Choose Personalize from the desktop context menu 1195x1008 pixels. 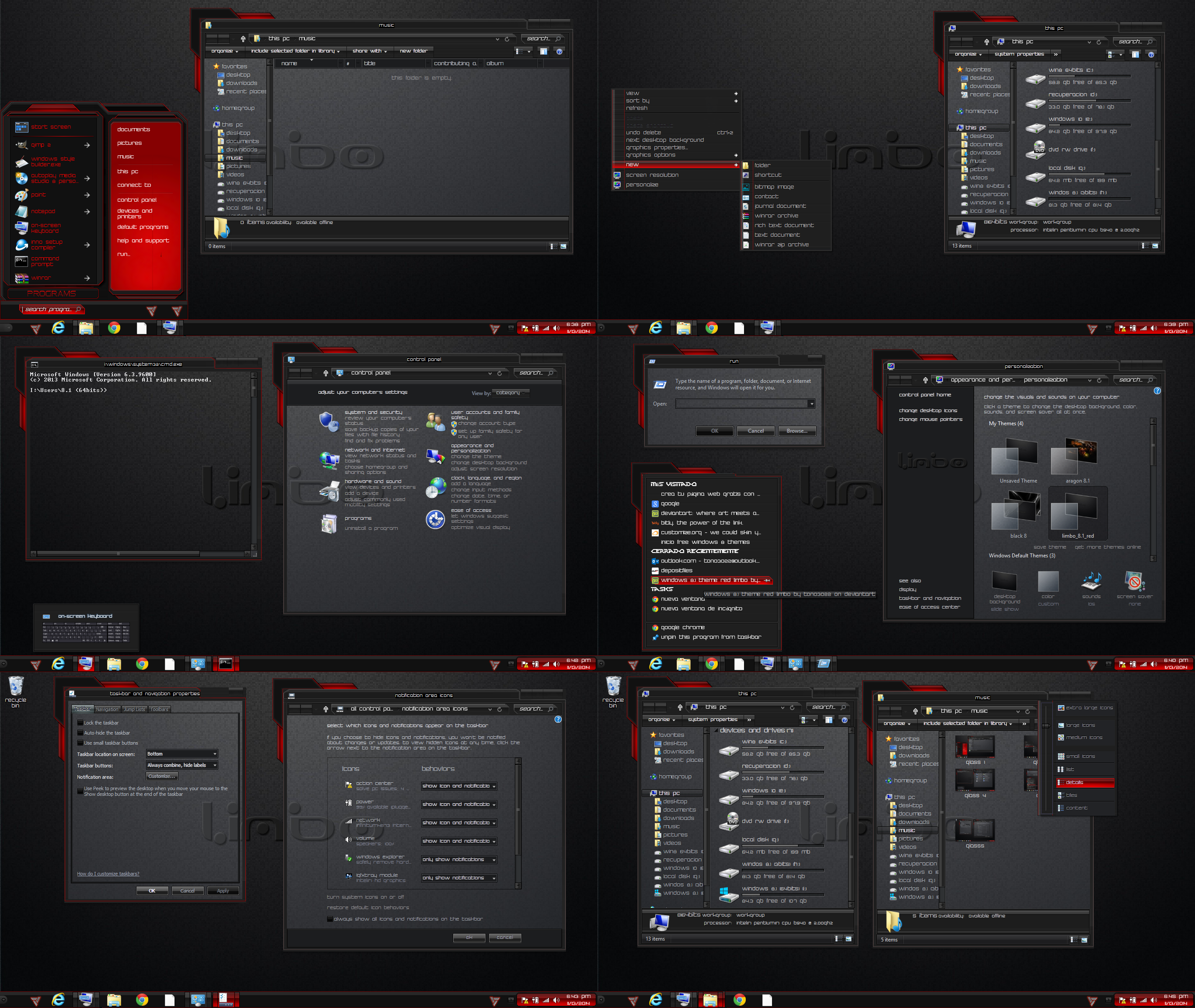tap(642, 185)
